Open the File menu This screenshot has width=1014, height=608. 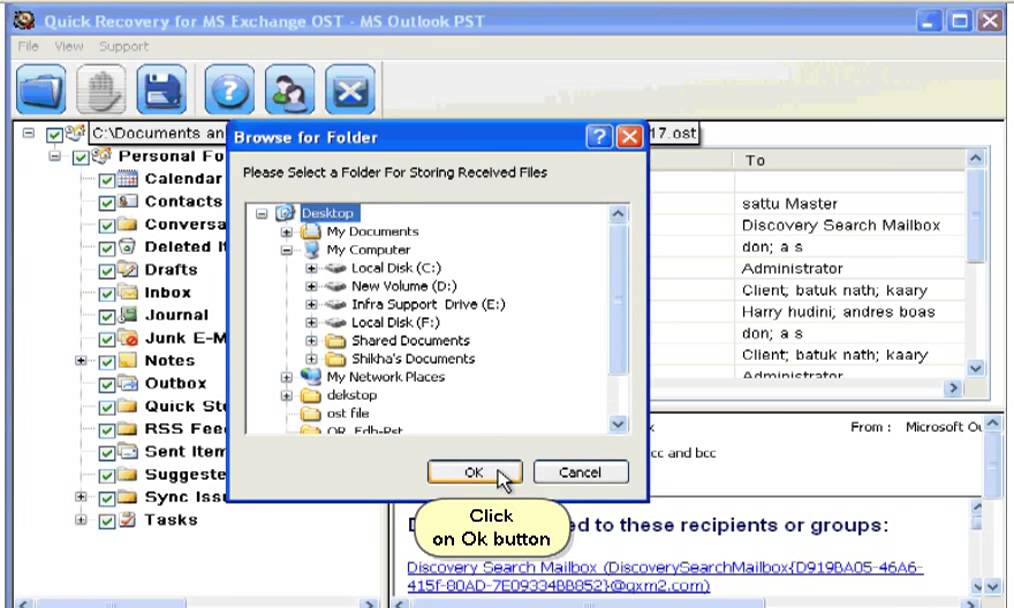click(x=28, y=47)
